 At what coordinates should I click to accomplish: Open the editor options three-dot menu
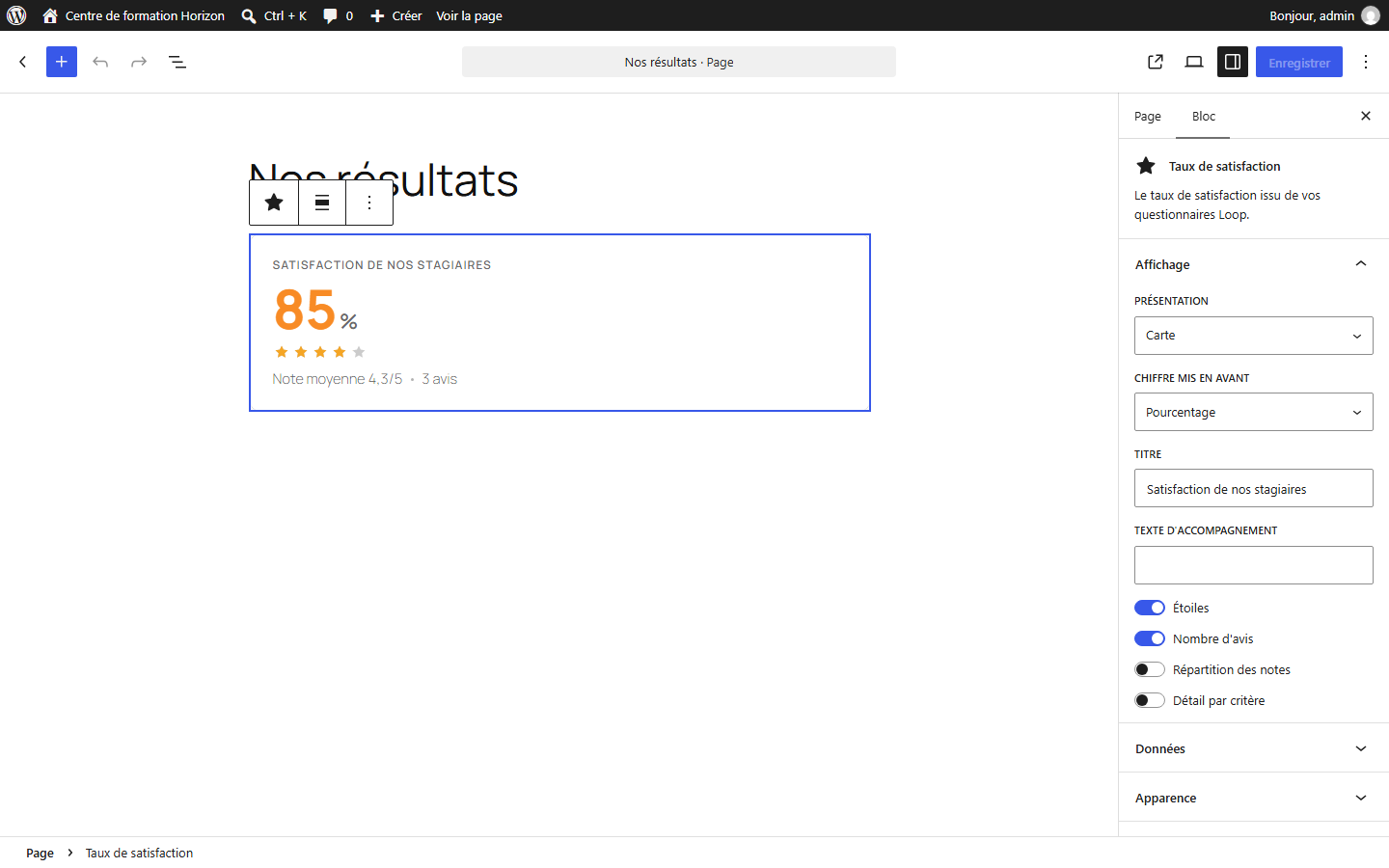(1366, 62)
